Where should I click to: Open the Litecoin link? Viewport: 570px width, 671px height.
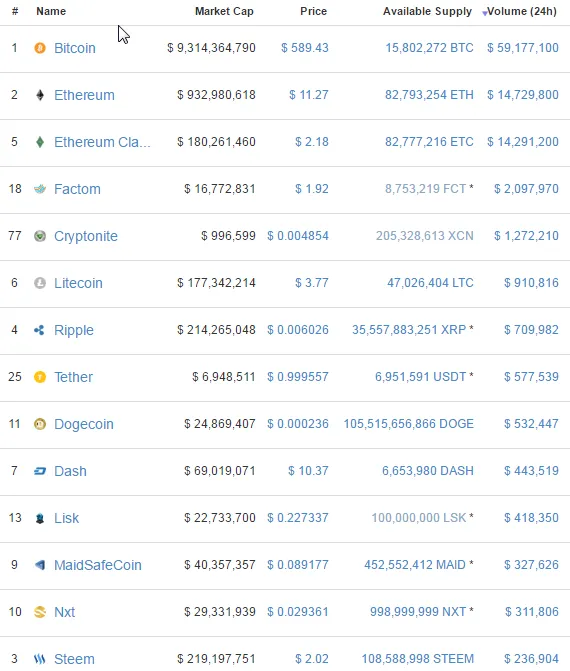pyautogui.click(x=78, y=283)
